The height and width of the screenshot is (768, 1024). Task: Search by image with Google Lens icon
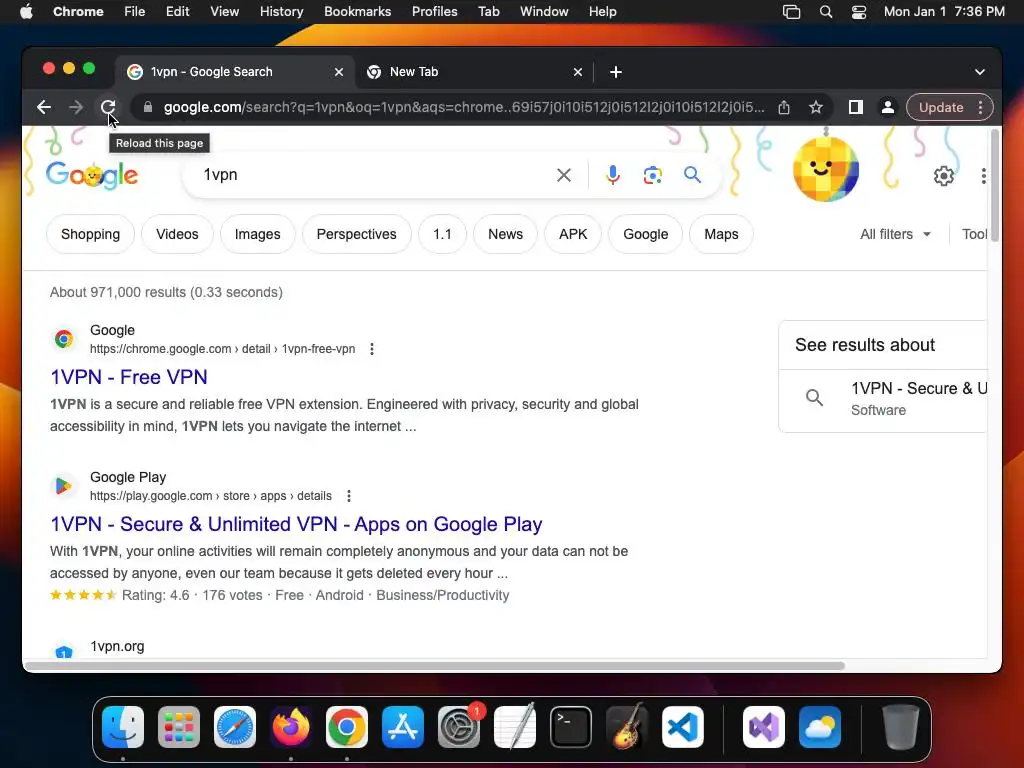tap(652, 174)
